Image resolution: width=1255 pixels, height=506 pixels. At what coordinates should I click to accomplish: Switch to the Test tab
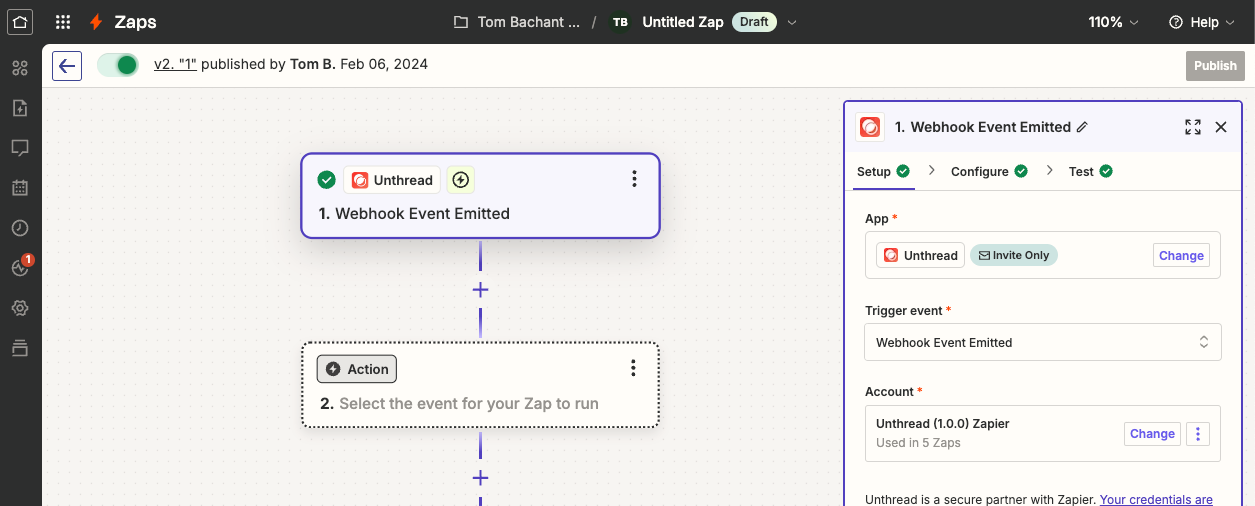click(1090, 171)
